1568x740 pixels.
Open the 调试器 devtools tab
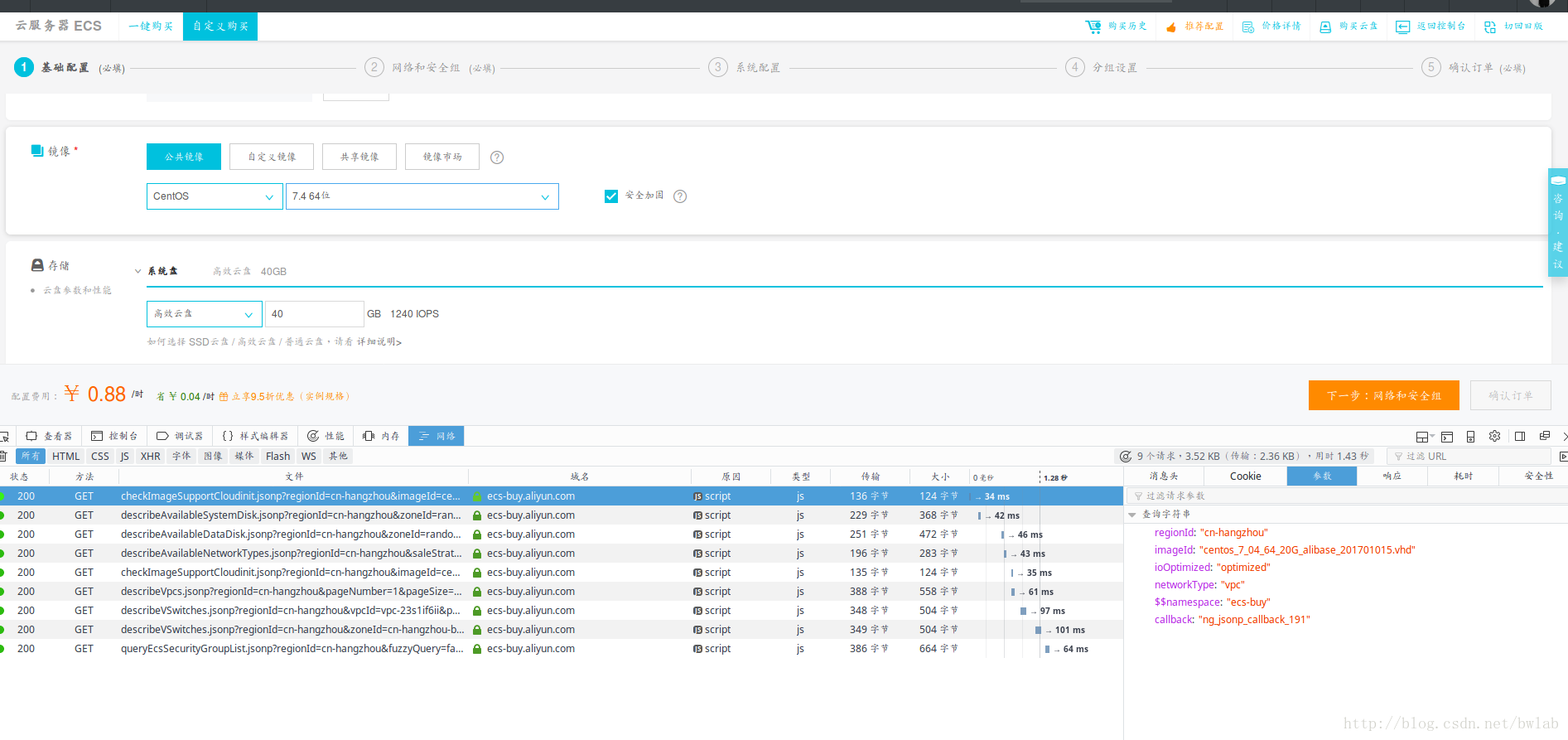[180, 436]
